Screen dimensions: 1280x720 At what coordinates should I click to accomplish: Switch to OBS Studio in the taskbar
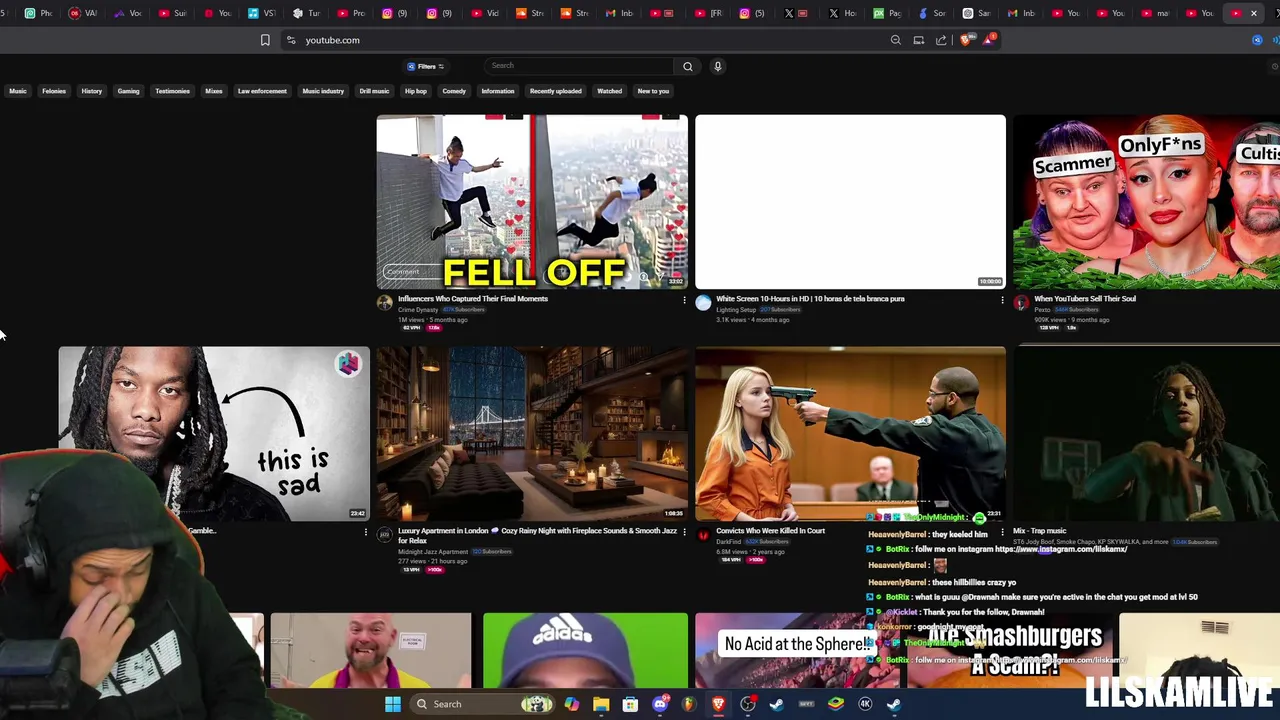coord(748,704)
